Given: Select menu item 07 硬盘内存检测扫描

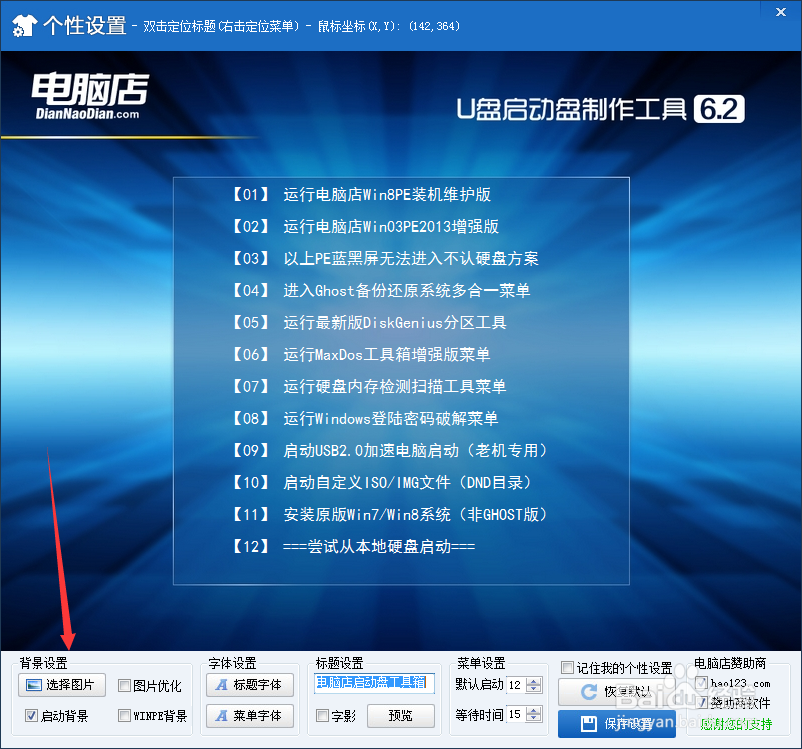Looking at the screenshot, I should 369,386.
